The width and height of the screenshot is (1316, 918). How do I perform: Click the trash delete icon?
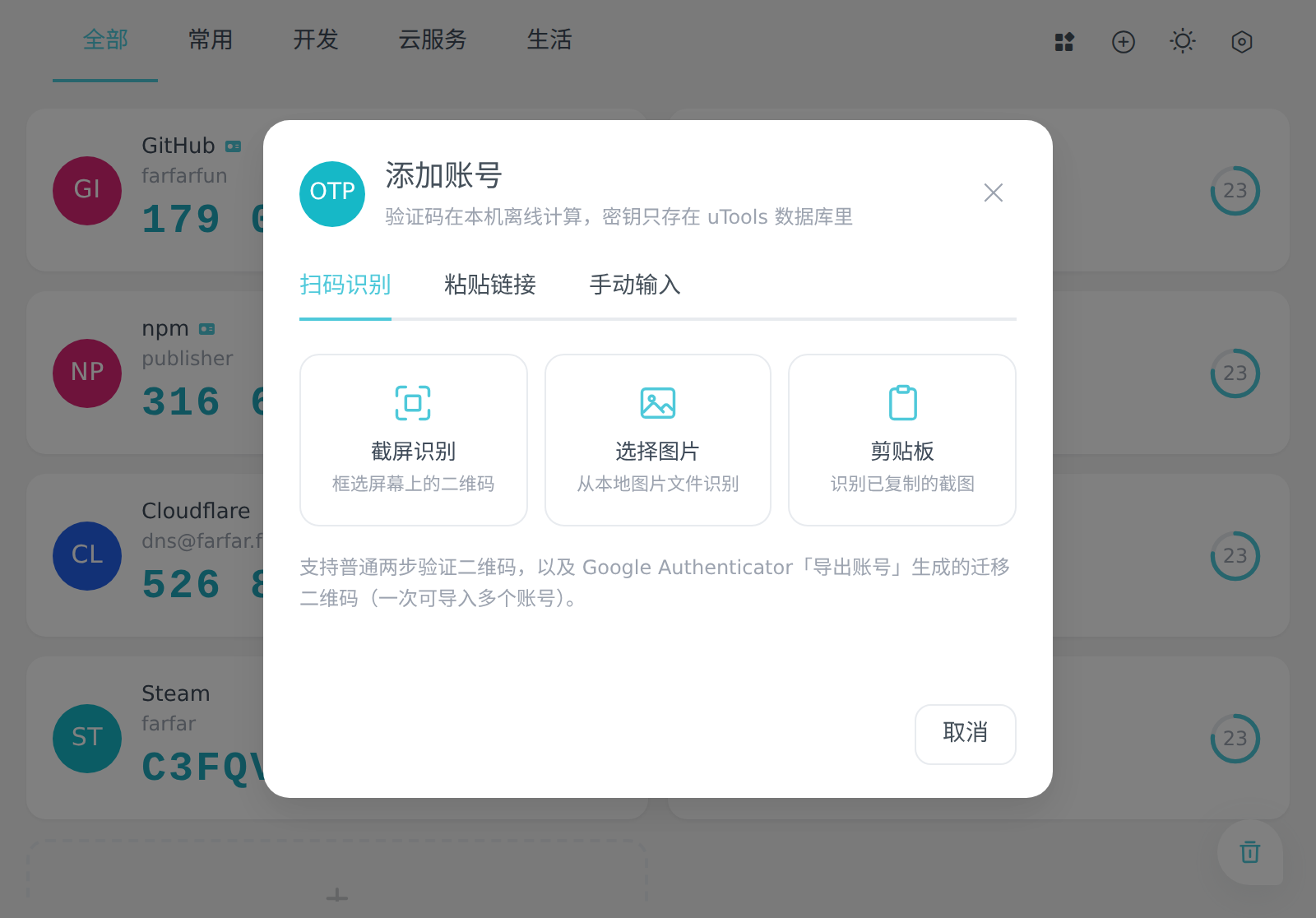1250,852
